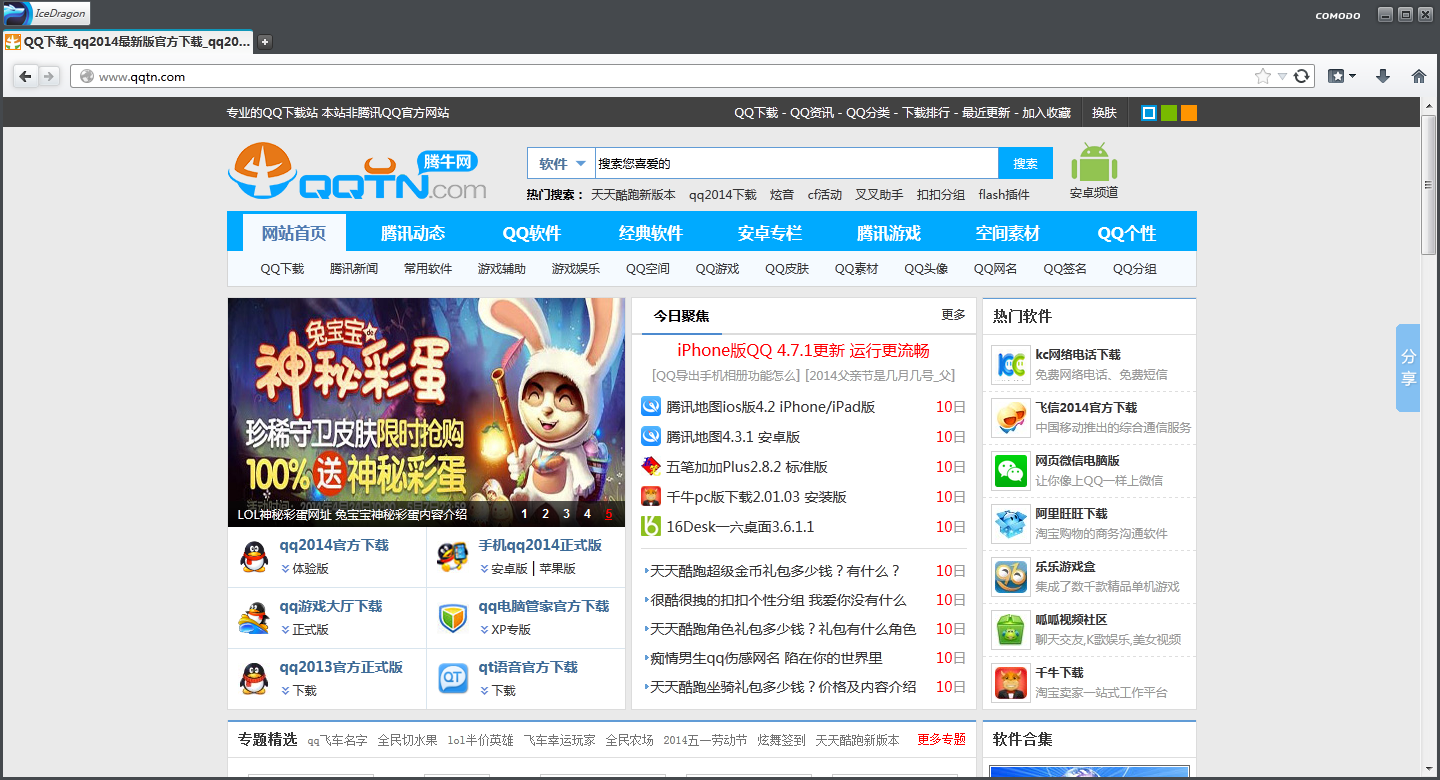The width and height of the screenshot is (1440, 780).
Task: Choose the blue skin color swatch
Action: (x=1150, y=113)
